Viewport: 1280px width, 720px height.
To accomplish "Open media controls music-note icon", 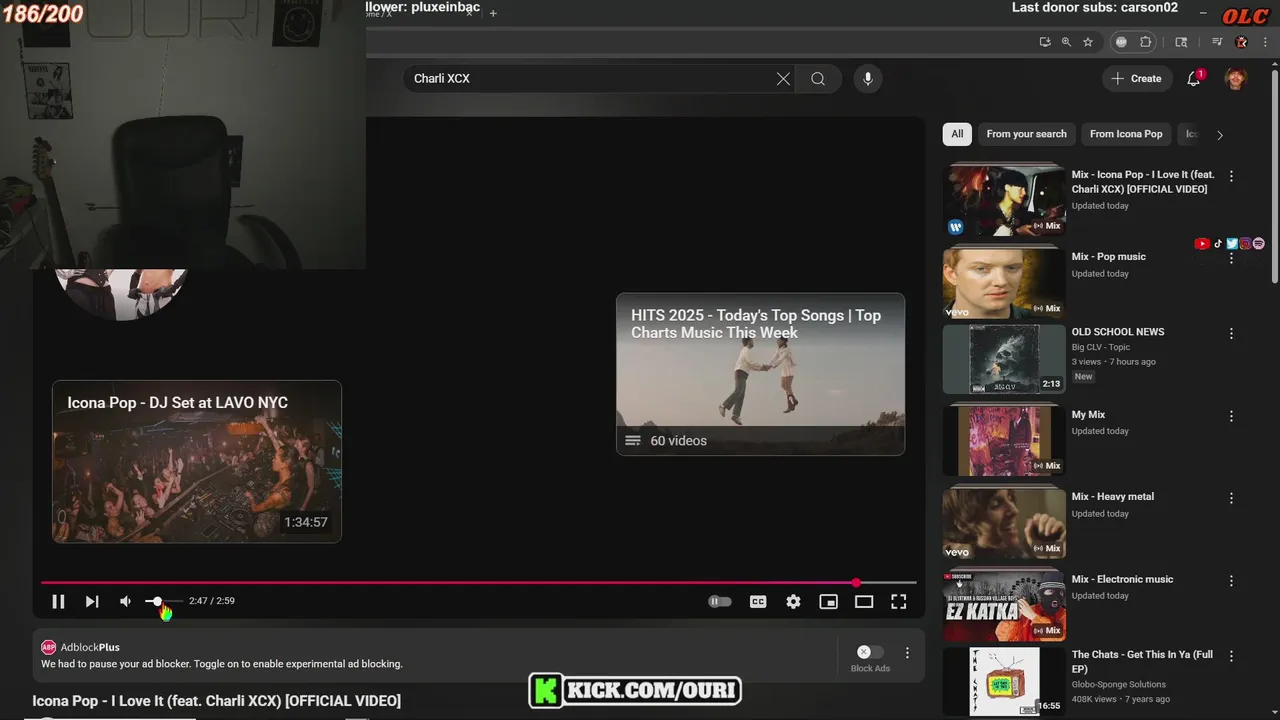I will tap(1217, 42).
